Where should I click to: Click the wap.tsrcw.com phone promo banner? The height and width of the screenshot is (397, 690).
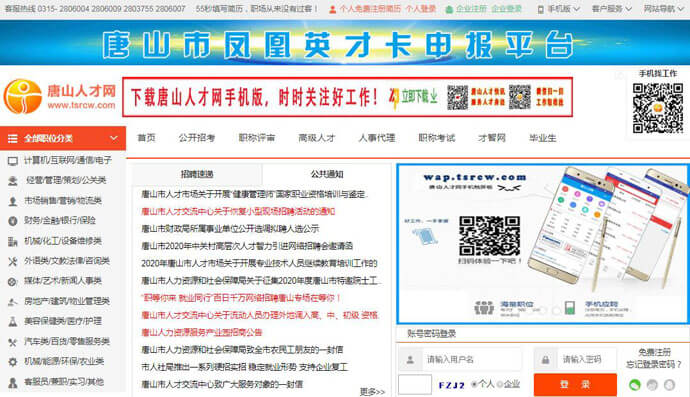(x=543, y=244)
